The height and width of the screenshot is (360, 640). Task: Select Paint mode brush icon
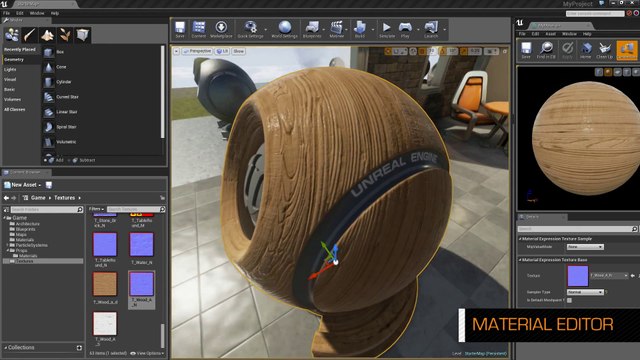click(29, 35)
